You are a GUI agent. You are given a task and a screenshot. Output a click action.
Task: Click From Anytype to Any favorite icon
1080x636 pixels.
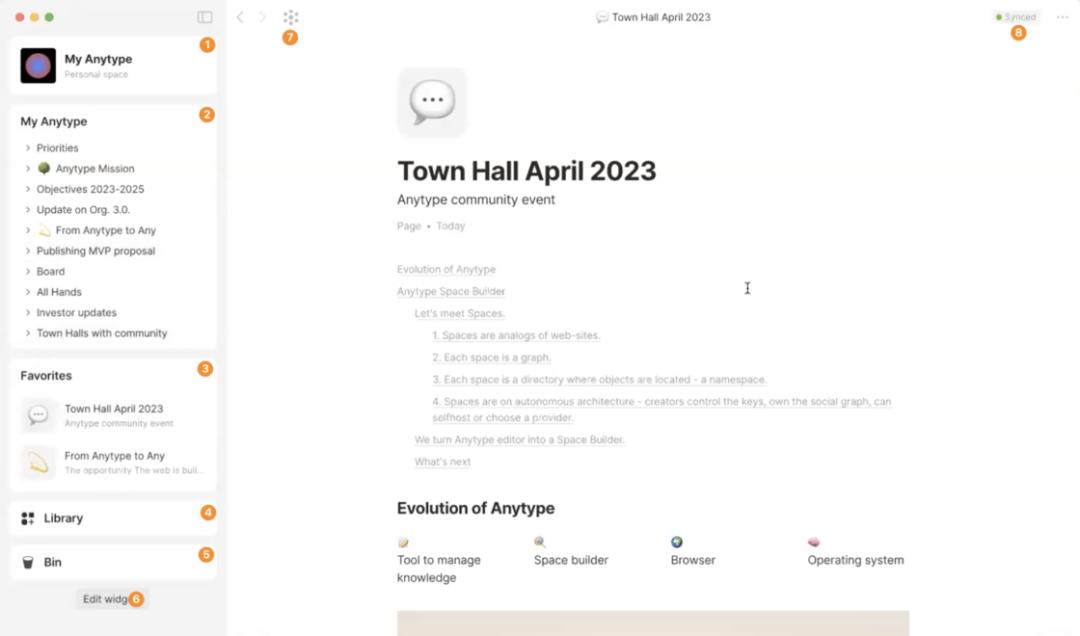click(x=38, y=462)
